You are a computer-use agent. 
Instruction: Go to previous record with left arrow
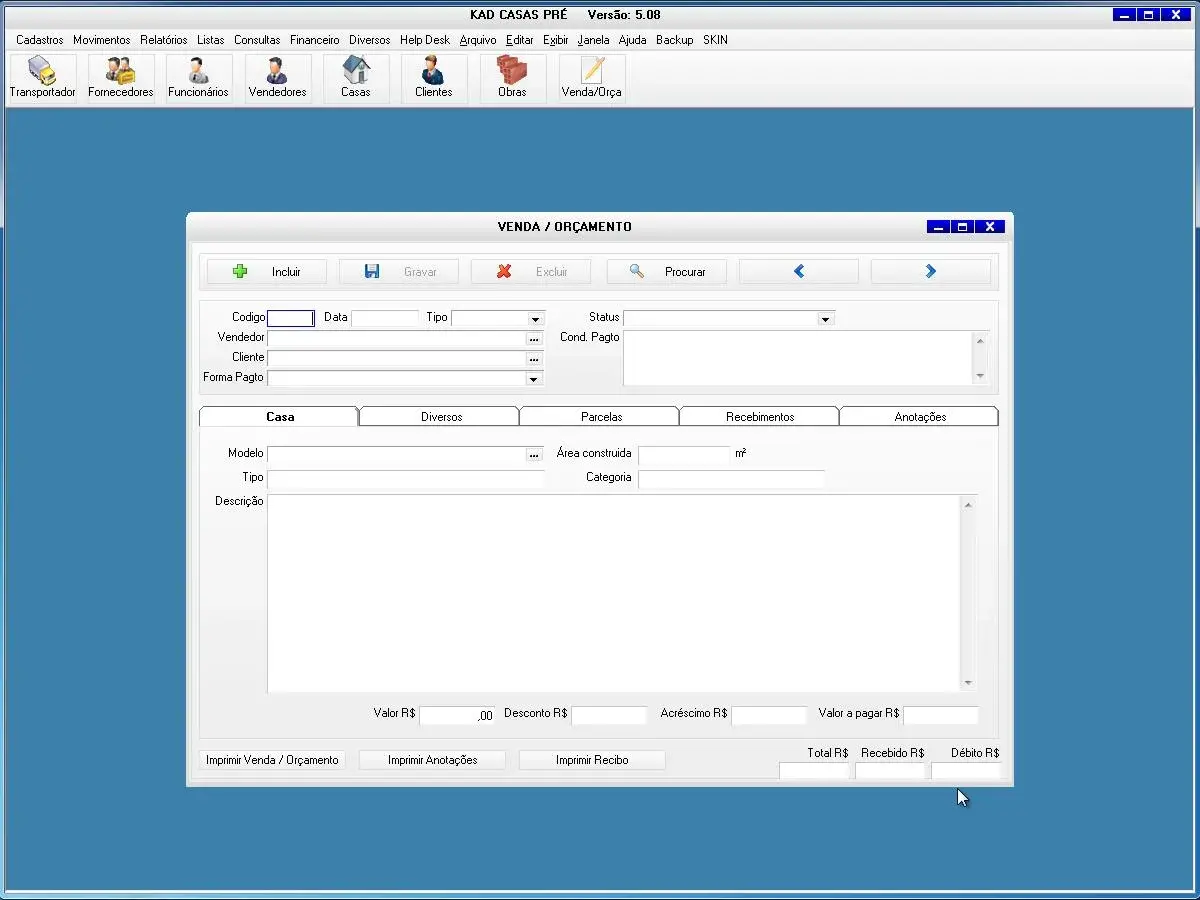pyautogui.click(x=798, y=272)
